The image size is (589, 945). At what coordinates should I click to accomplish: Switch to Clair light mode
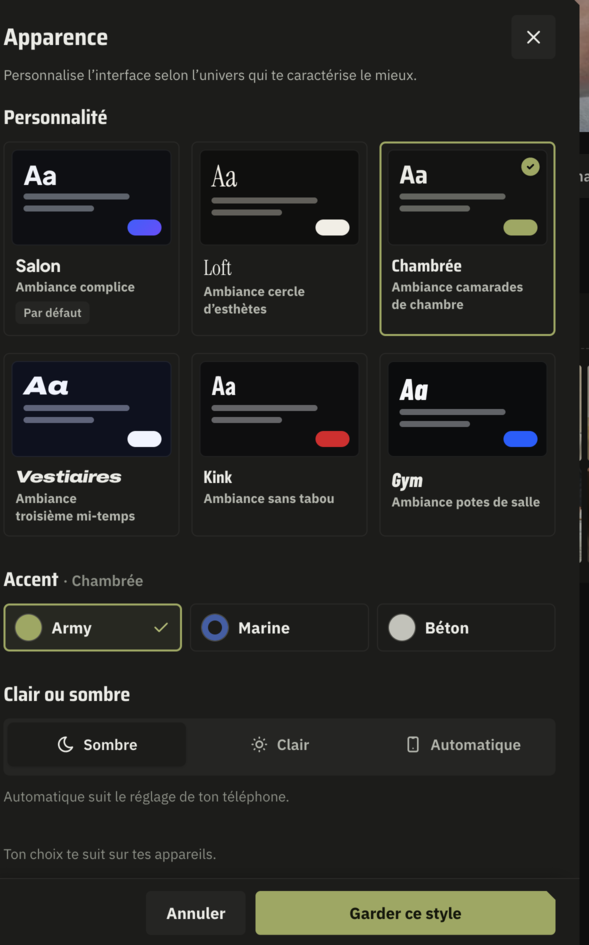point(280,745)
